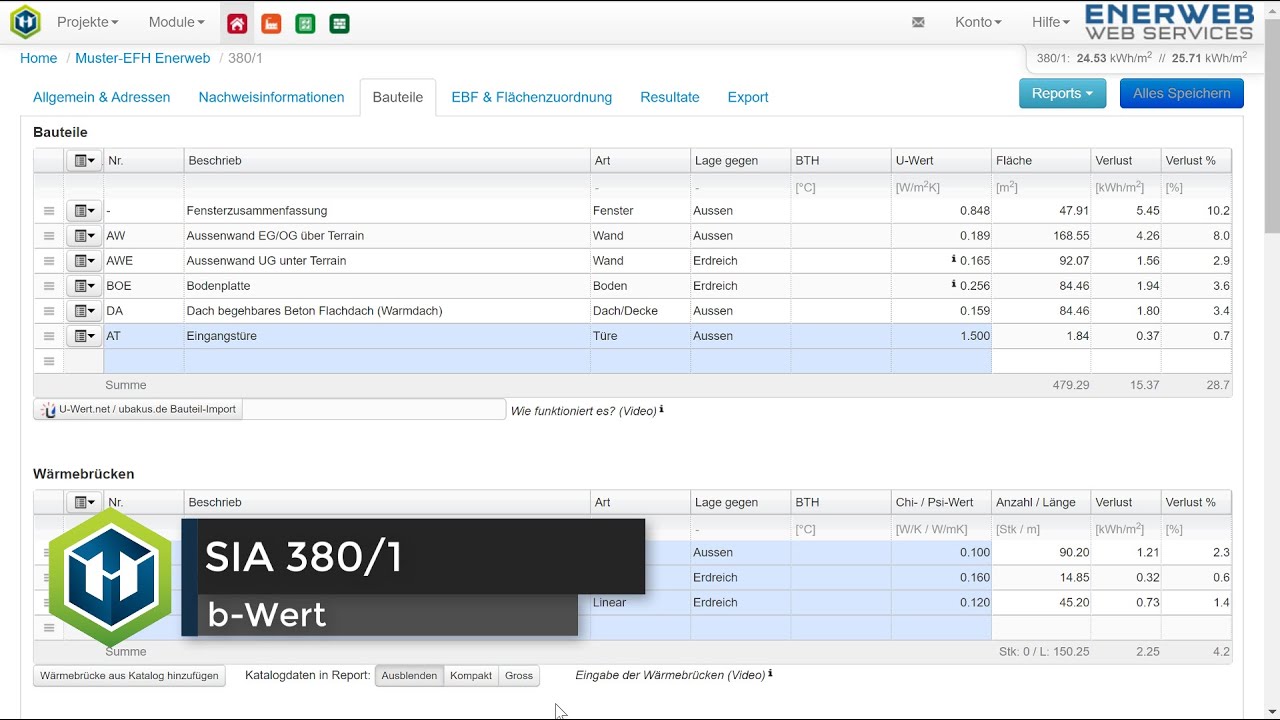Viewport: 1280px width, 720px height.
Task: Switch to Export tab
Action: click(748, 97)
